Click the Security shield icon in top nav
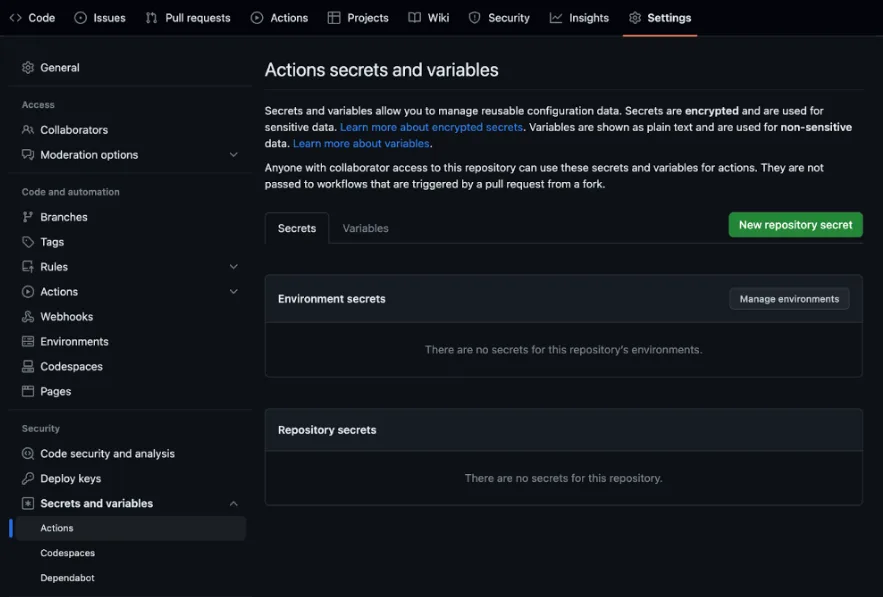Viewport: 883px width, 597px height. pyautogui.click(x=475, y=18)
